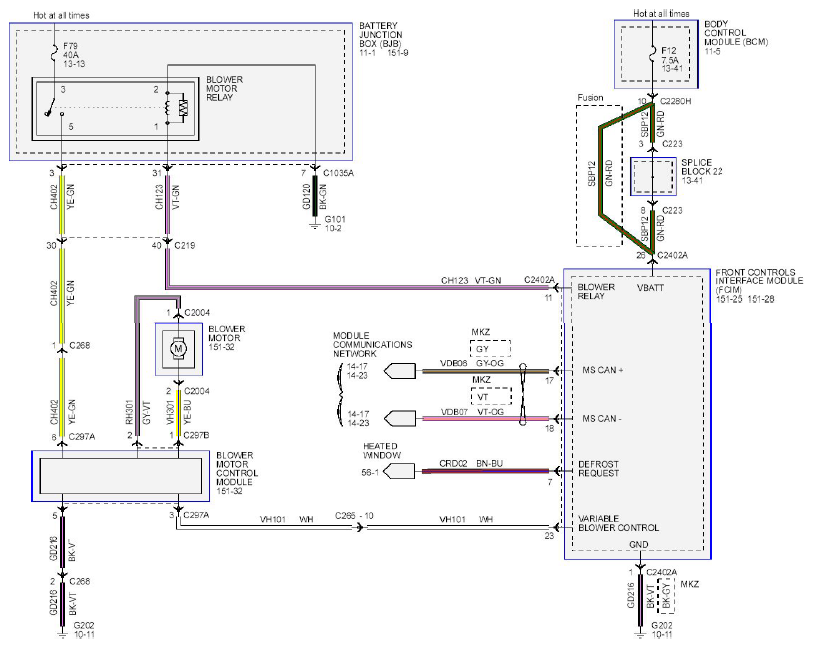Select the MKZ GY dashed option box
Image resolution: width=813 pixels, height=648 pixels.
pos(490,348)
